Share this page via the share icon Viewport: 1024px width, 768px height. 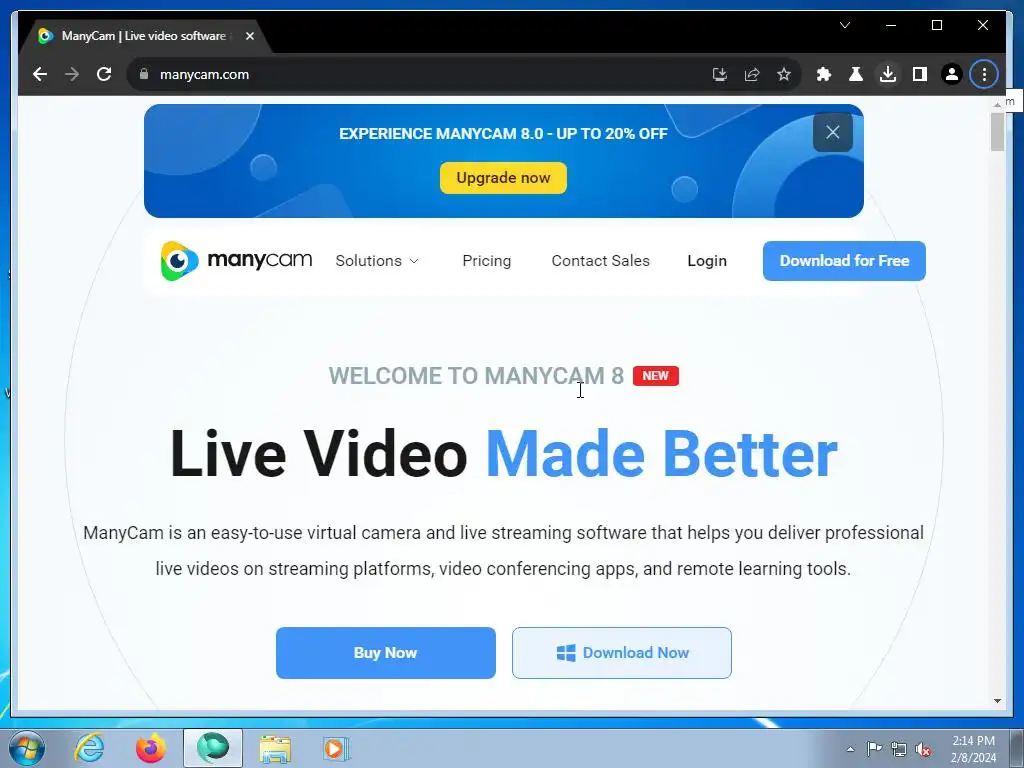tap(752, 74)
